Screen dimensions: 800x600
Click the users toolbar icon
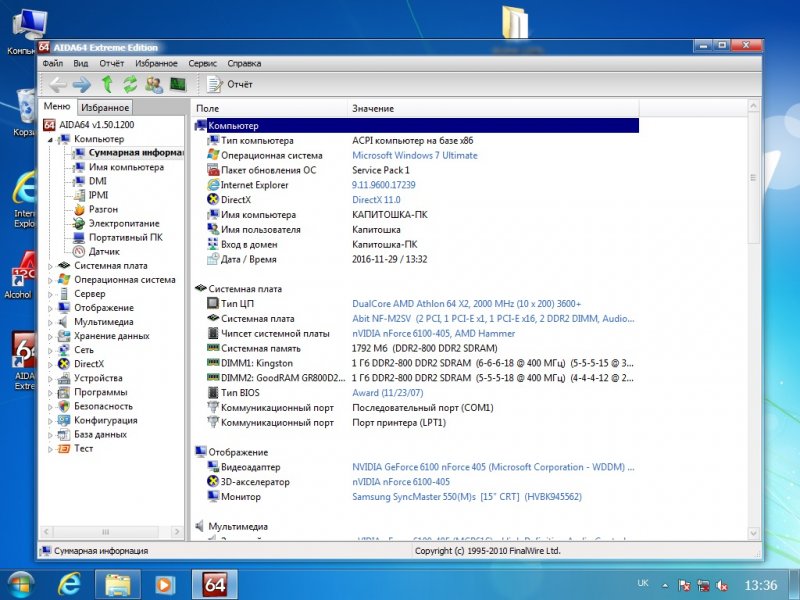pos(154,84)
